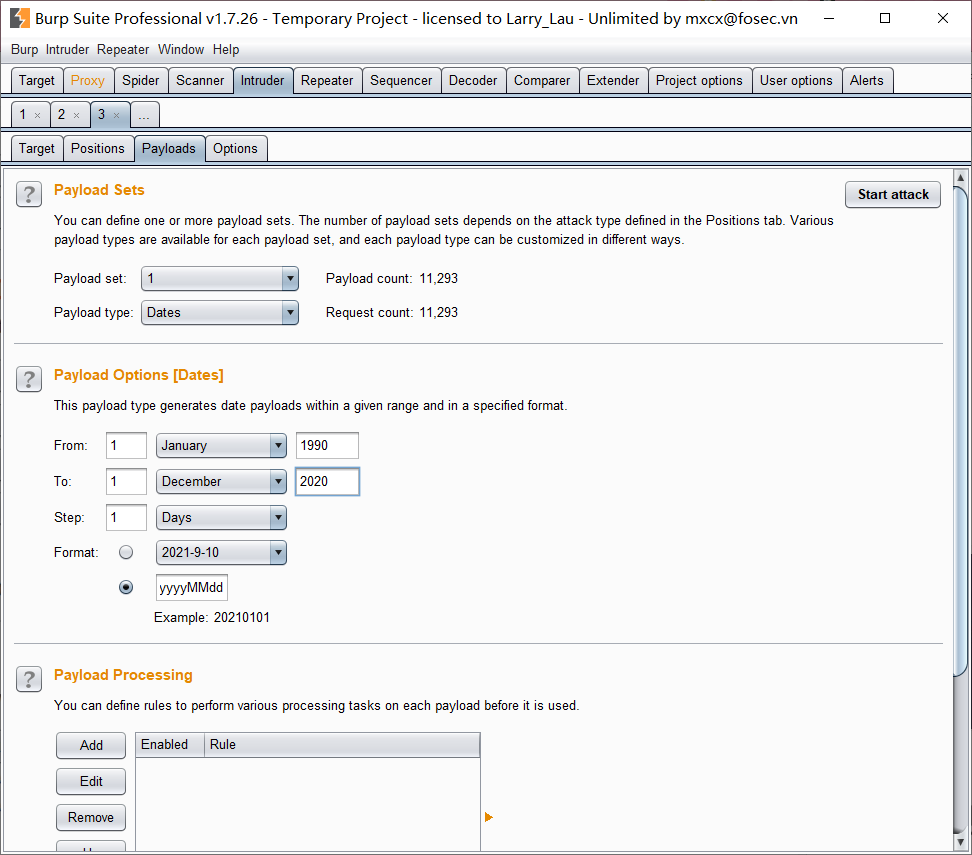Click the Rule column header
Image resolution: width=972 pixels, height=855 pixels.
[x=342, y=745]
